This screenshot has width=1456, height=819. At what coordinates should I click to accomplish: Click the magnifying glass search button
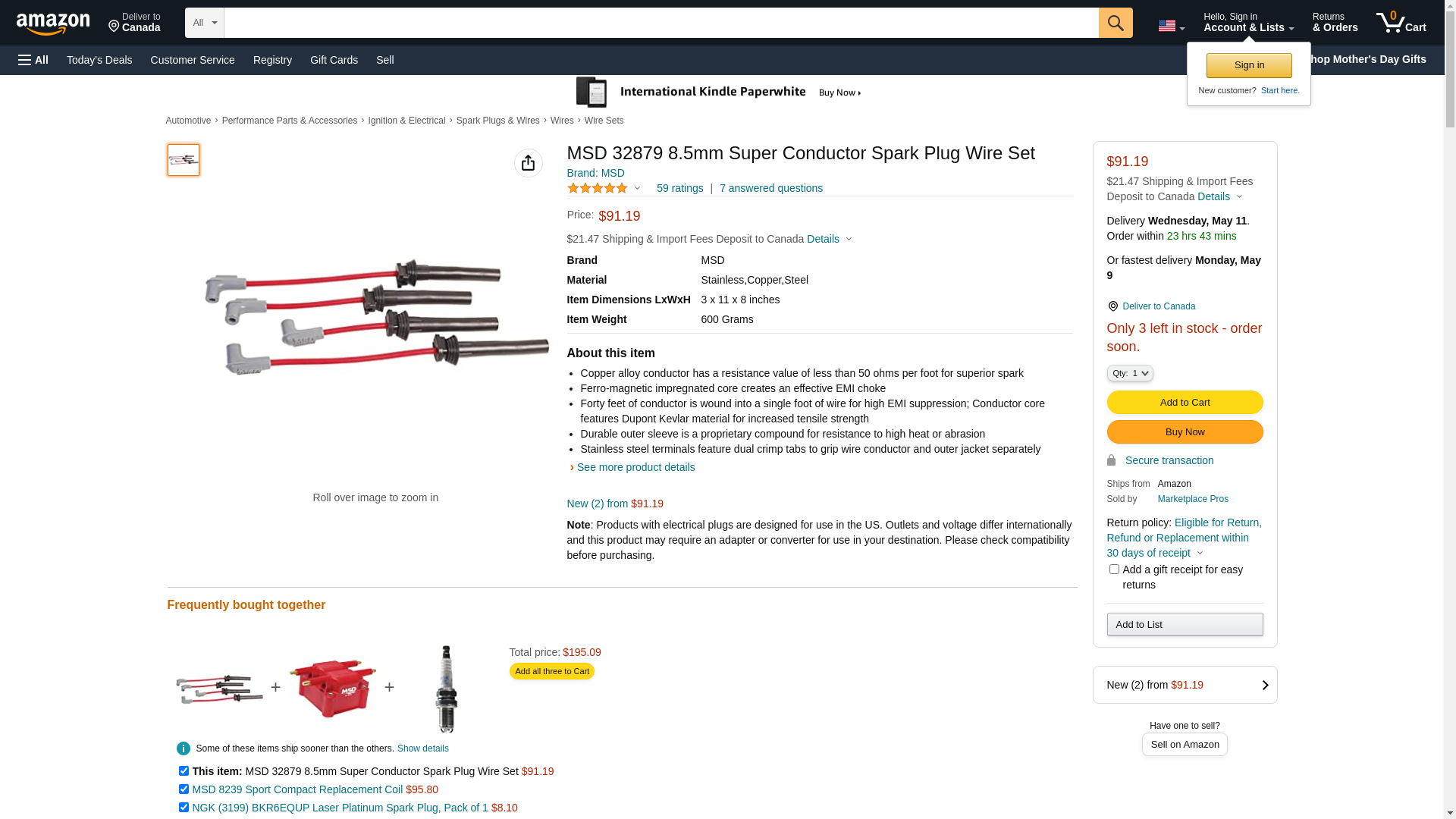click(1115, 23)
